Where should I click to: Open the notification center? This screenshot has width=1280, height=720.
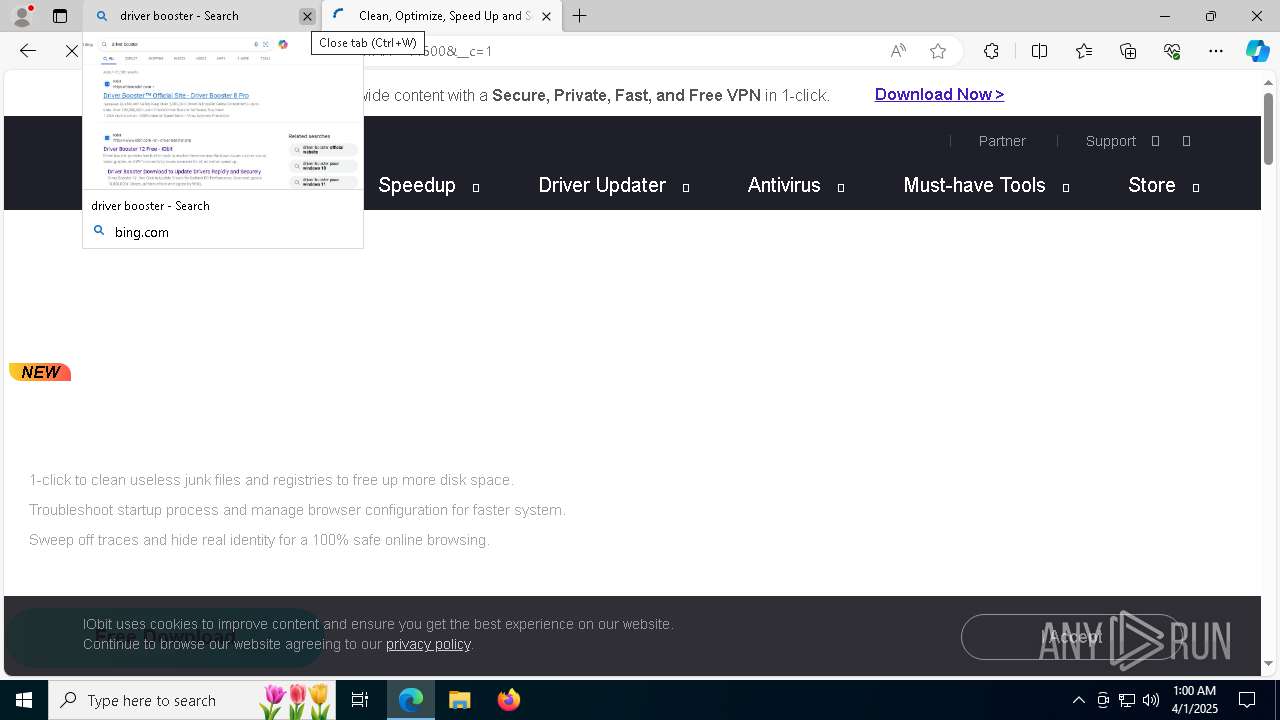(1248, 700)
